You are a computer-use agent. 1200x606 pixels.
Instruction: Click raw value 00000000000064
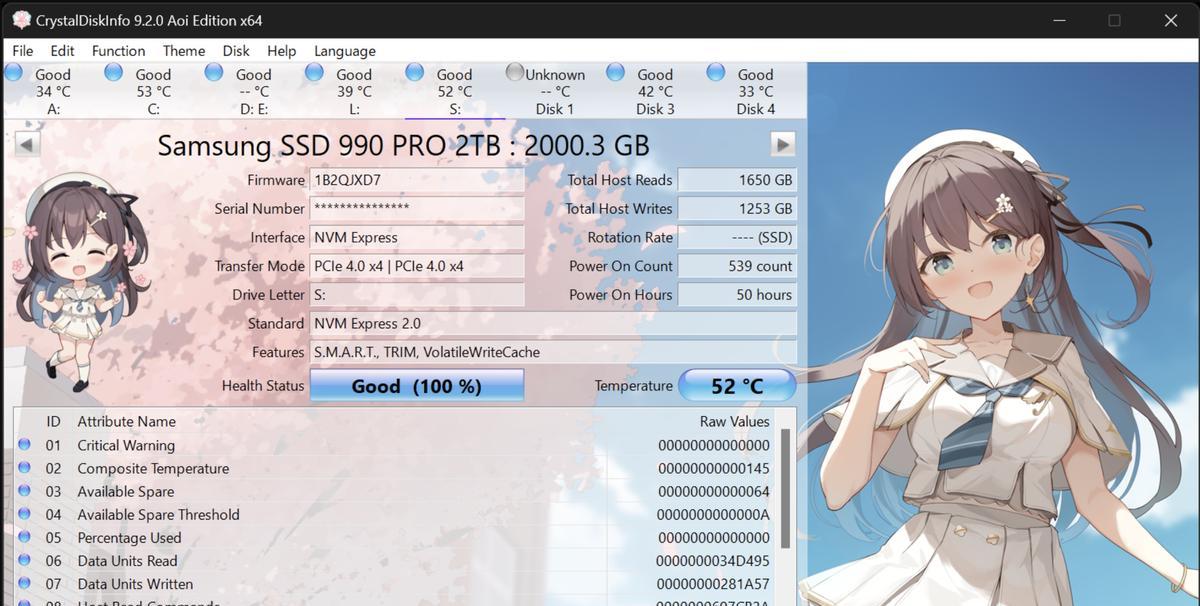pos(714,491)
